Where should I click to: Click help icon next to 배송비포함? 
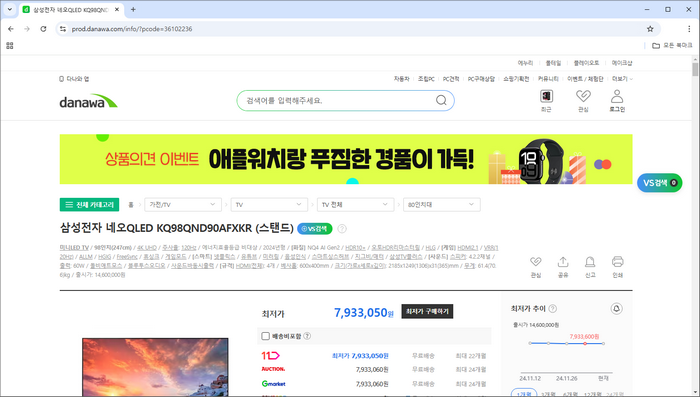(307, 336)
